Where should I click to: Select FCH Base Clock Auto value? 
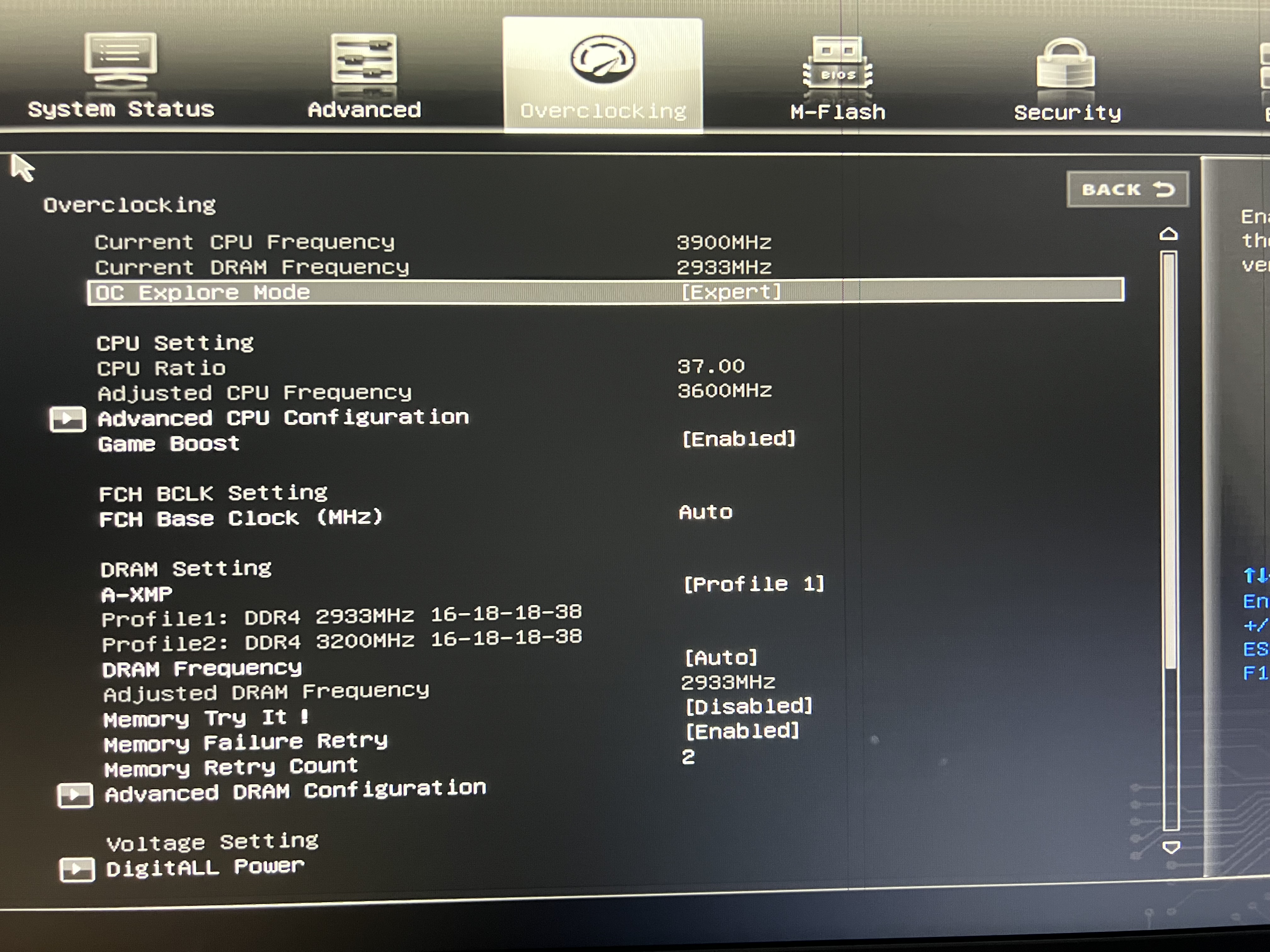coord(706,512)
